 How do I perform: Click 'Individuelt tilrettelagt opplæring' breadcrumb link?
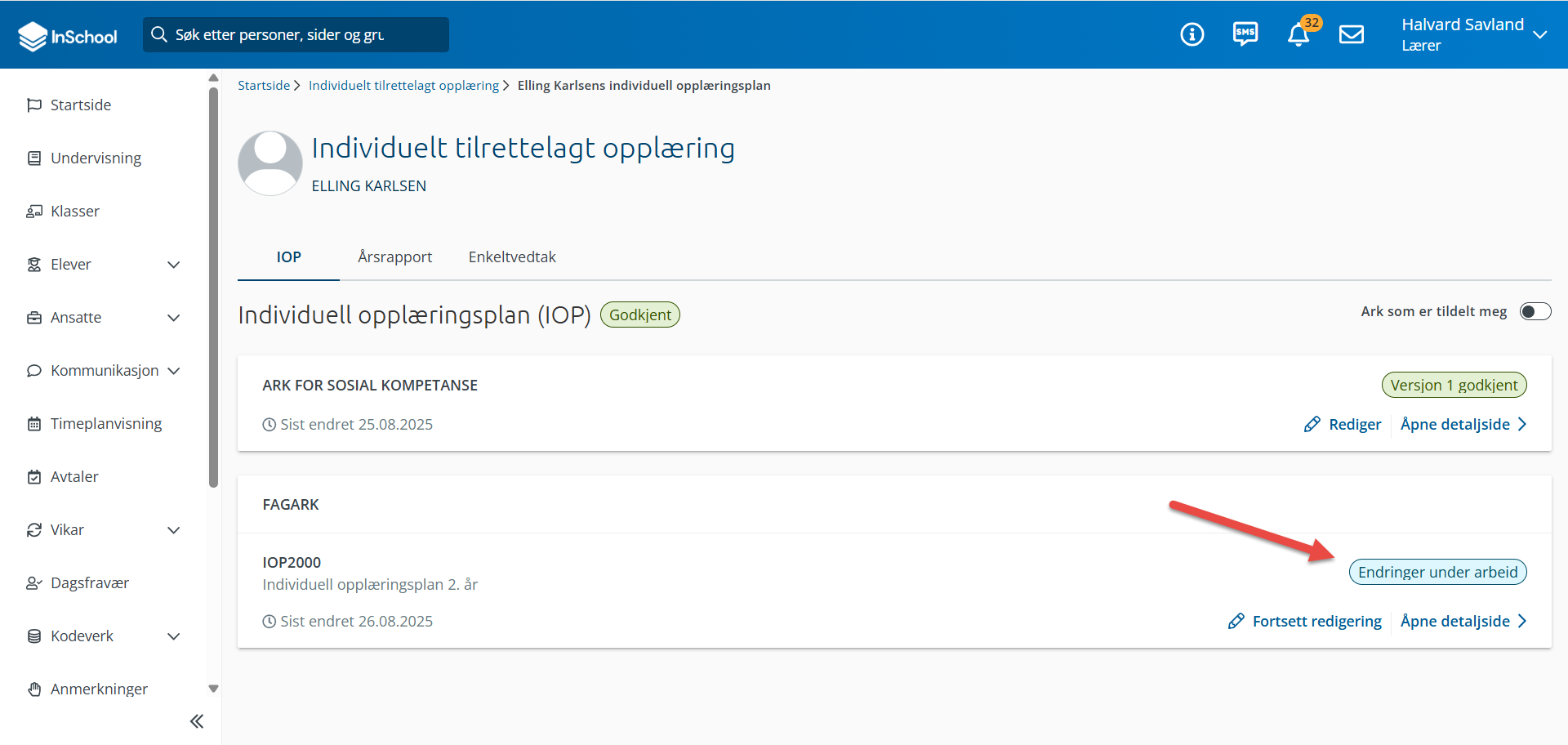click(x=403, y=85)
